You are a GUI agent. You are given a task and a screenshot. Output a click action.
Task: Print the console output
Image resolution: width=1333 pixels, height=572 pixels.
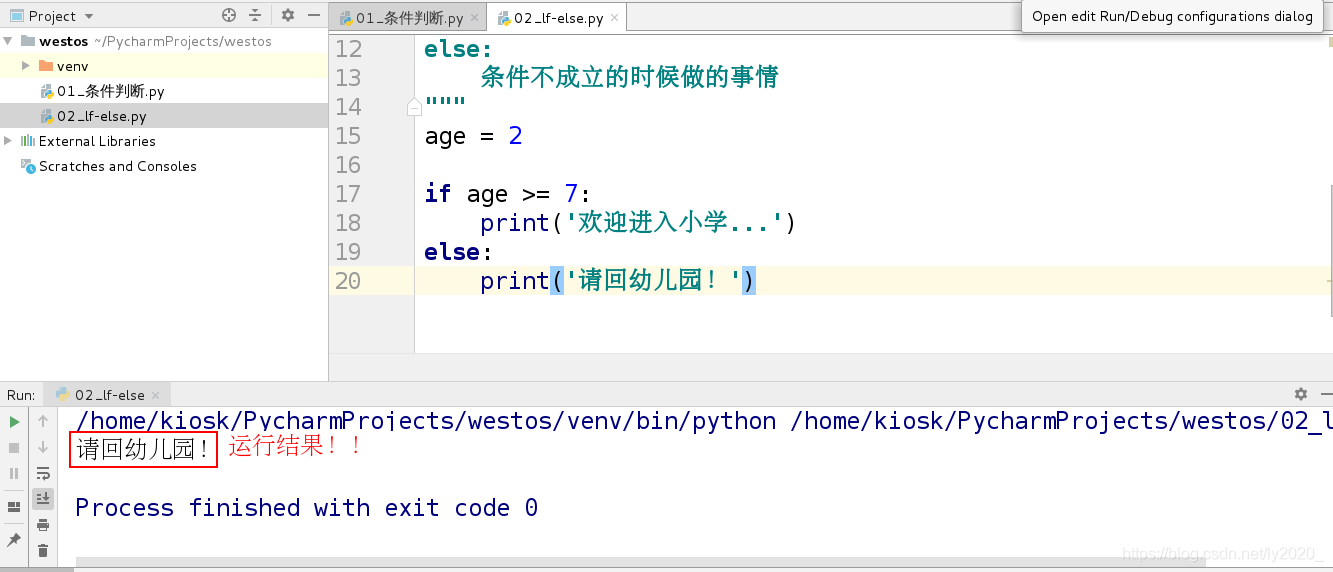point(43,524)
